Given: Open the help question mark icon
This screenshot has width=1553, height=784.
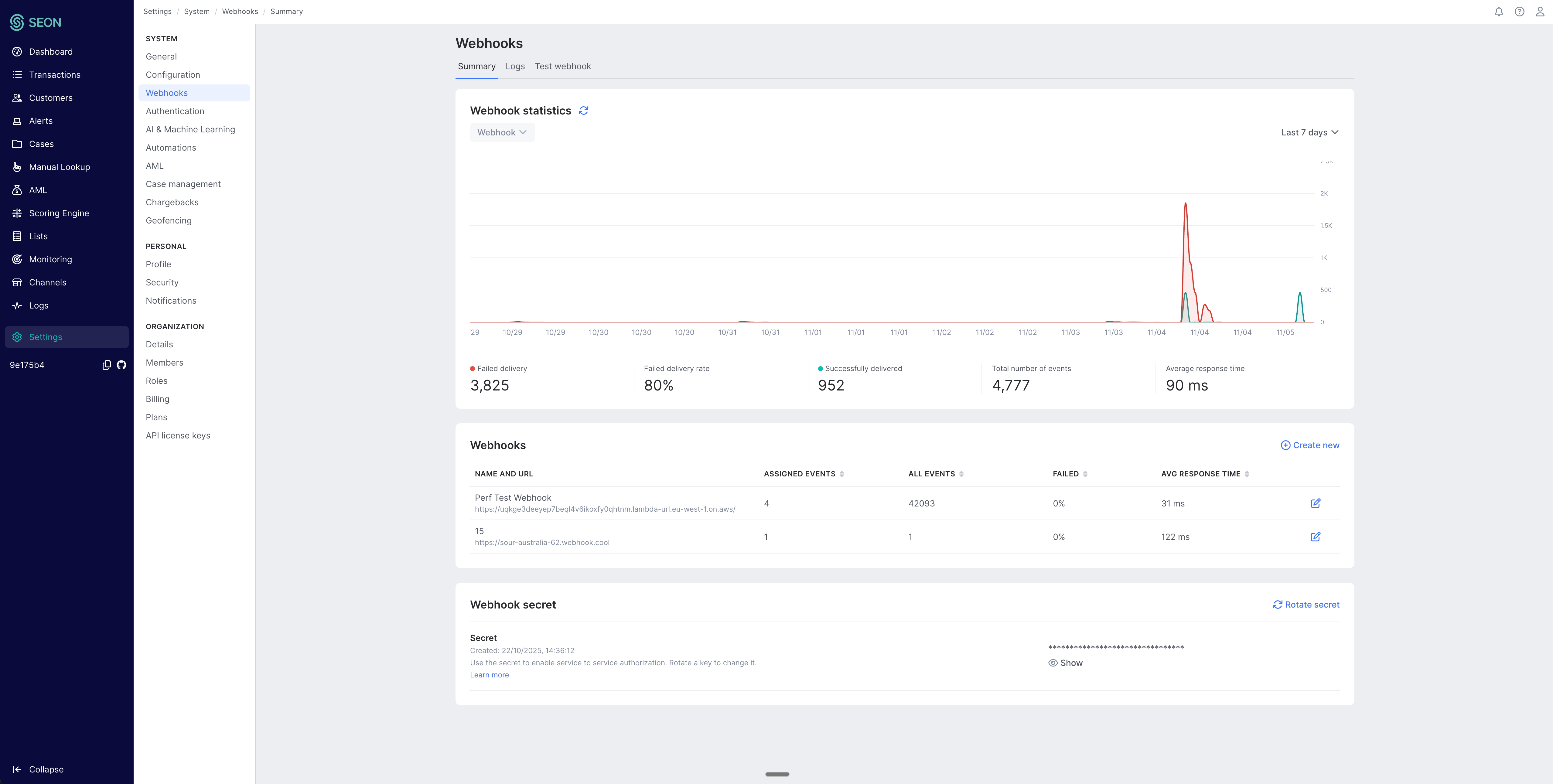Looking at the screenshot, I should coord(1519,12).
